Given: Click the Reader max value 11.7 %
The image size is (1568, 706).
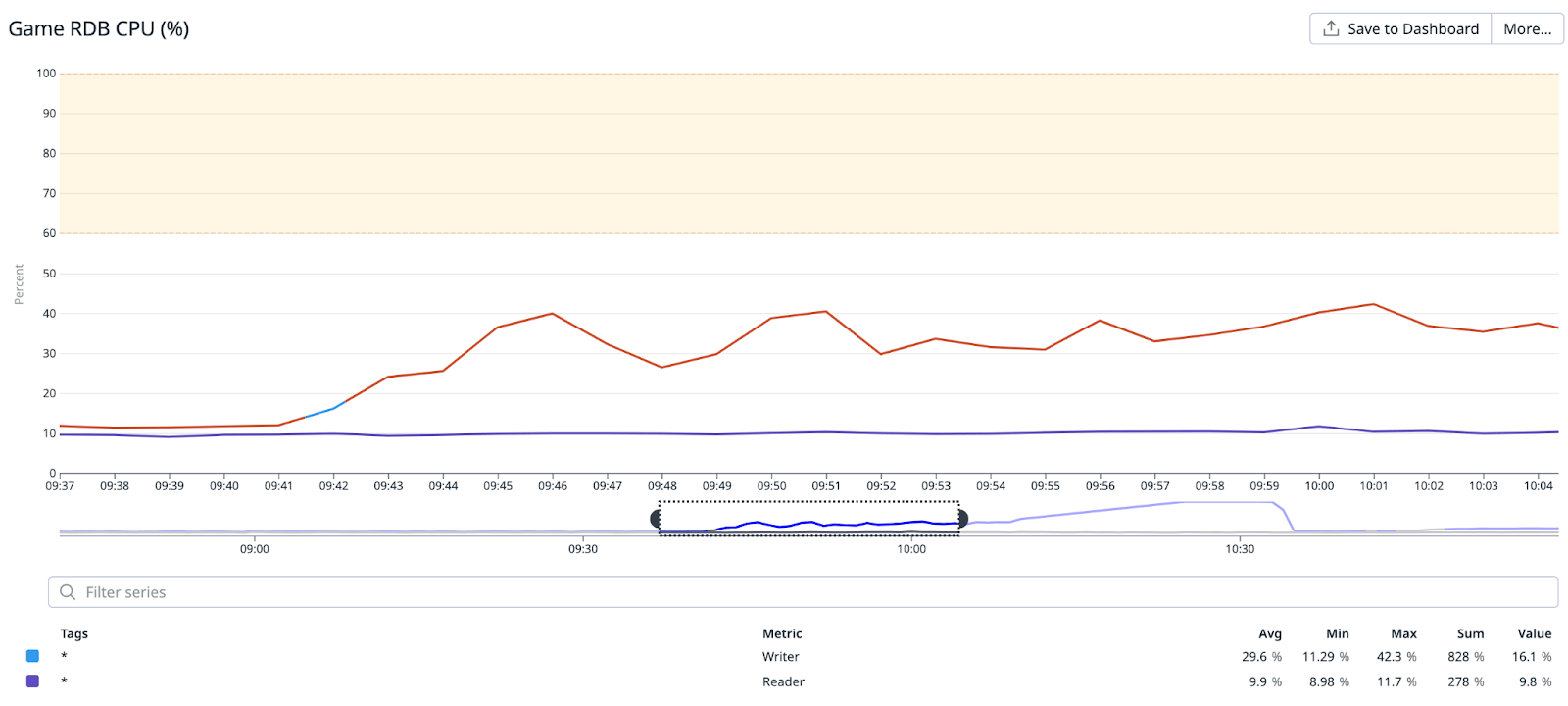Looking at the screenshot, I should coord(1396,681).
